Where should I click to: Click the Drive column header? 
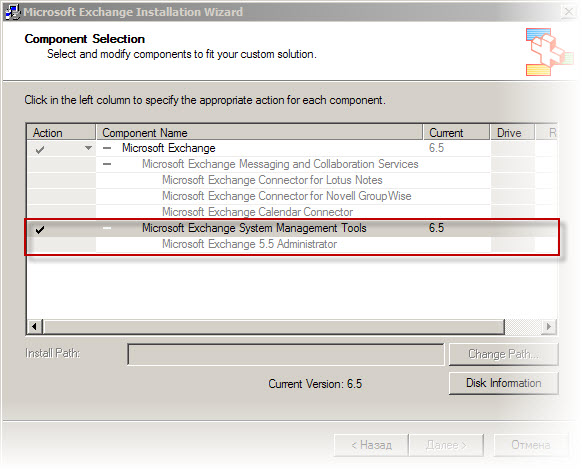pos(513,133)
